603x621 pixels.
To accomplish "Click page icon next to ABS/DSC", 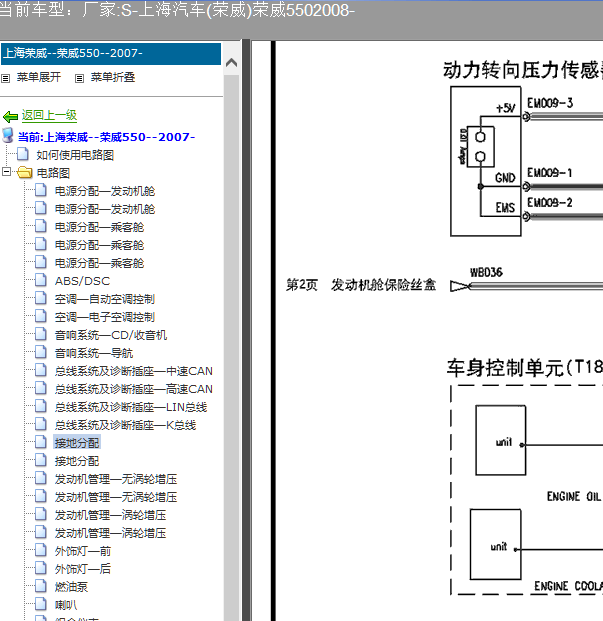I will 41,280.
